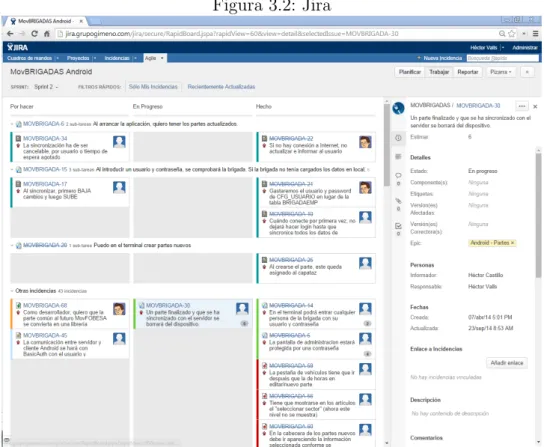
Task: Focus the Búsqueda Rápida search field
Action: (502, 58)
